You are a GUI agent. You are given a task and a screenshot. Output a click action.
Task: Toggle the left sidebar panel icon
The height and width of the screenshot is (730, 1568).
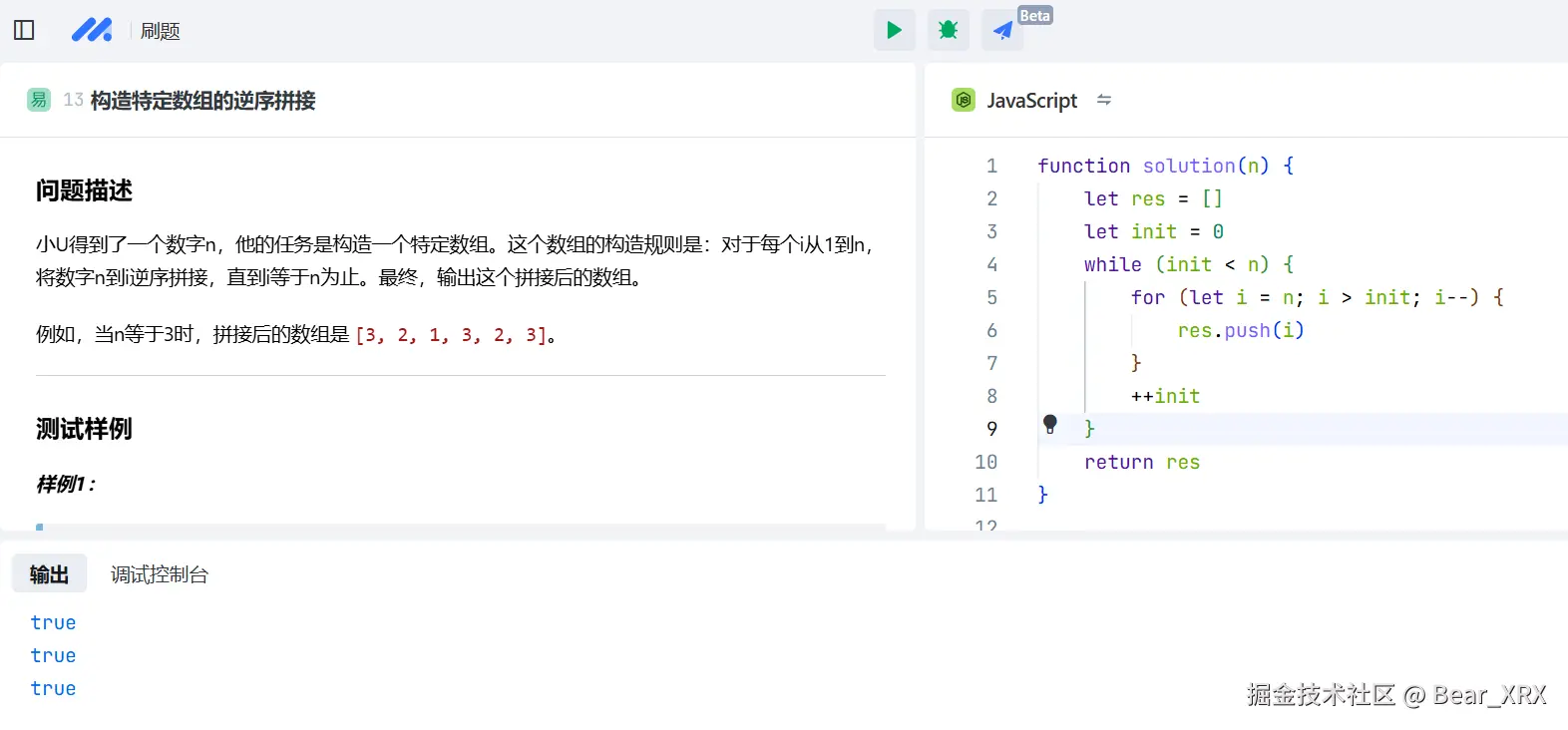[x=24, y=30]
